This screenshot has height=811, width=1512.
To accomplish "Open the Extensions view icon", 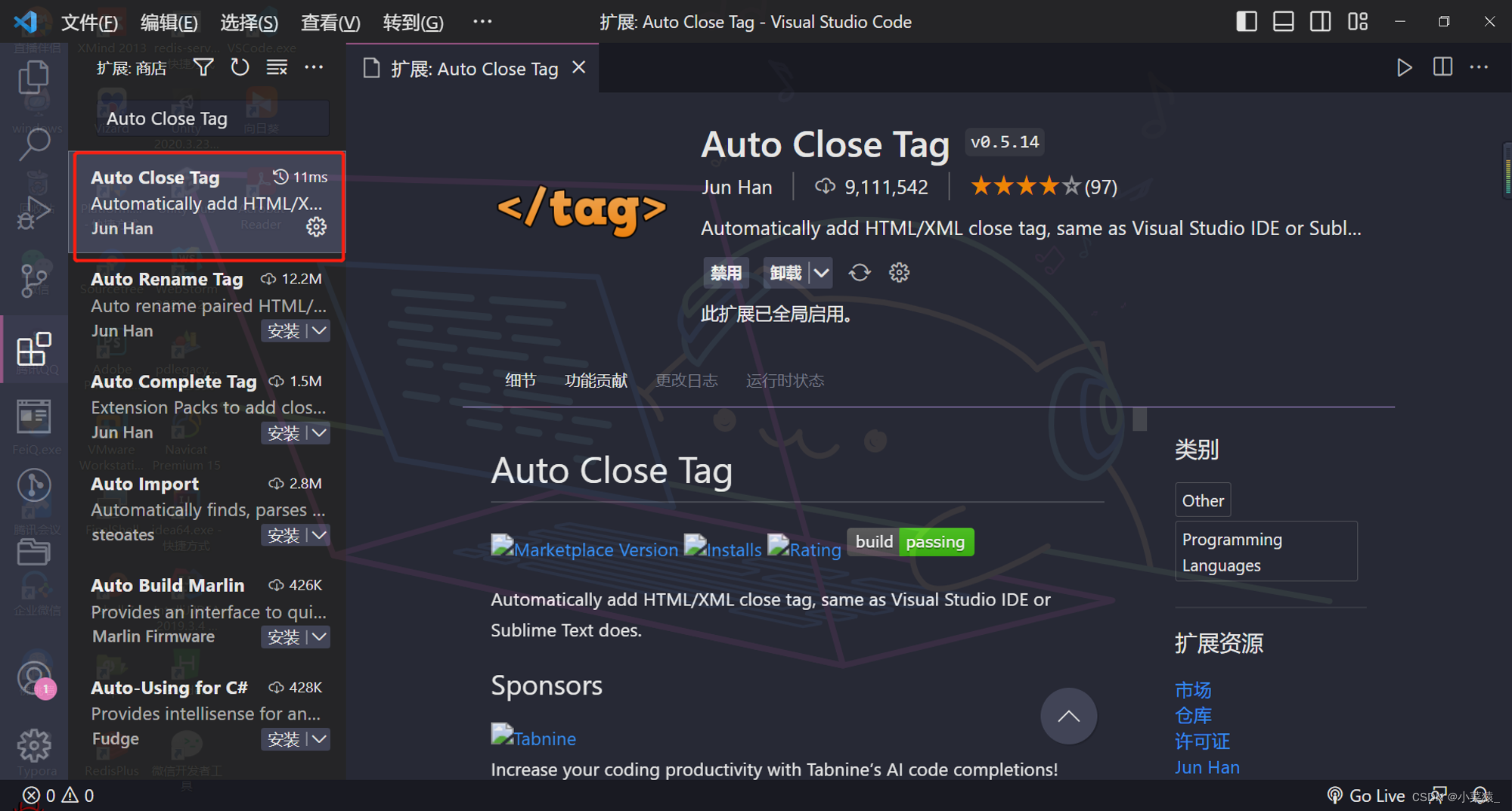I will (x=34, y=349).
